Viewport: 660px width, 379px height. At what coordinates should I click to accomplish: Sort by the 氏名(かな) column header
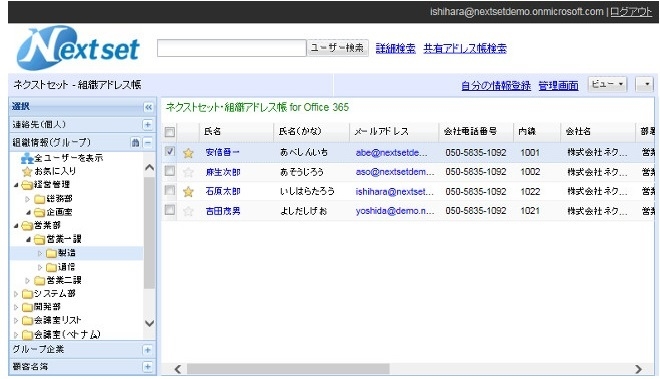[311, 132]
